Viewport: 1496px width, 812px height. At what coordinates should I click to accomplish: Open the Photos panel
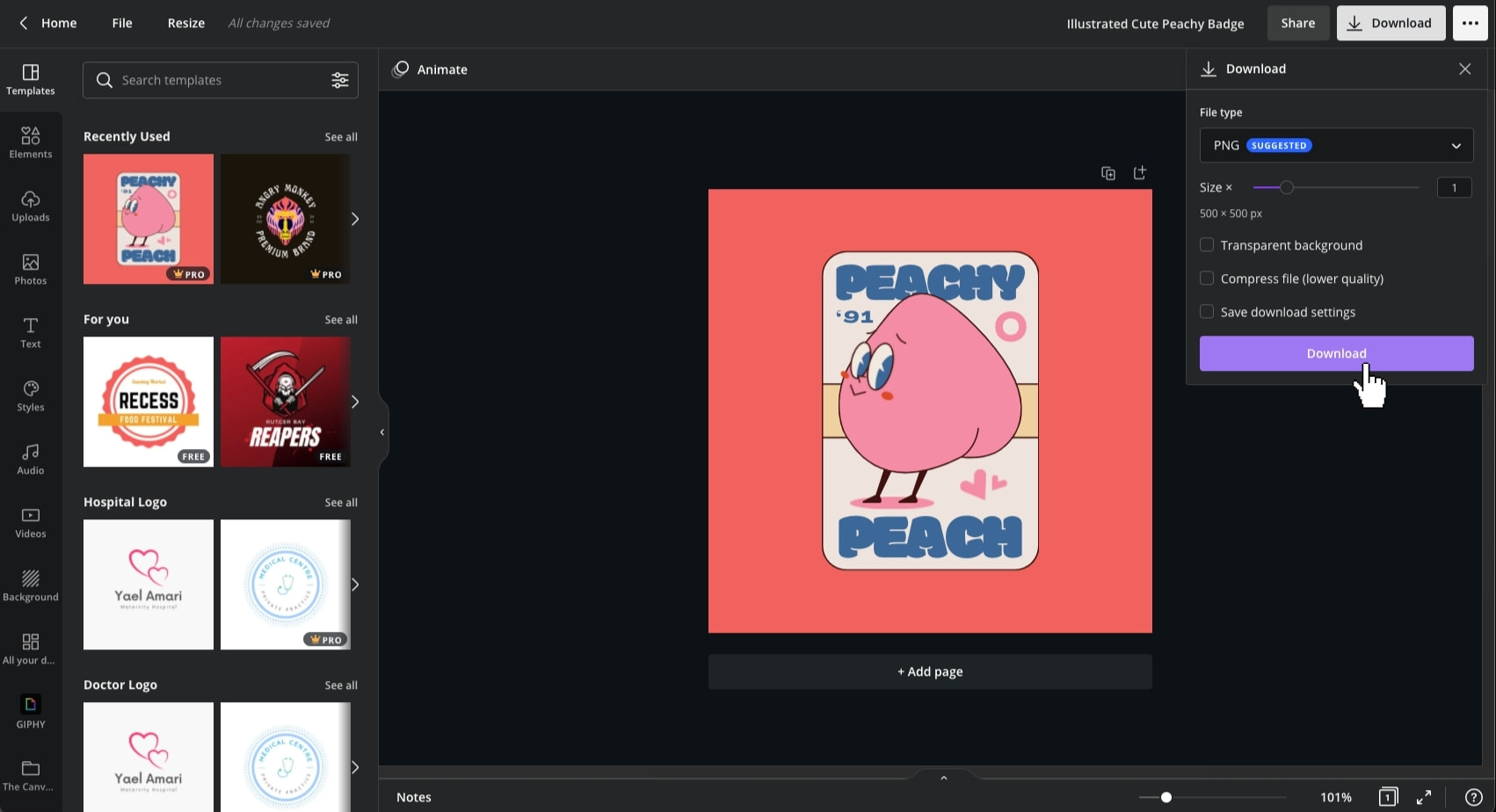(x=30, y=269)
